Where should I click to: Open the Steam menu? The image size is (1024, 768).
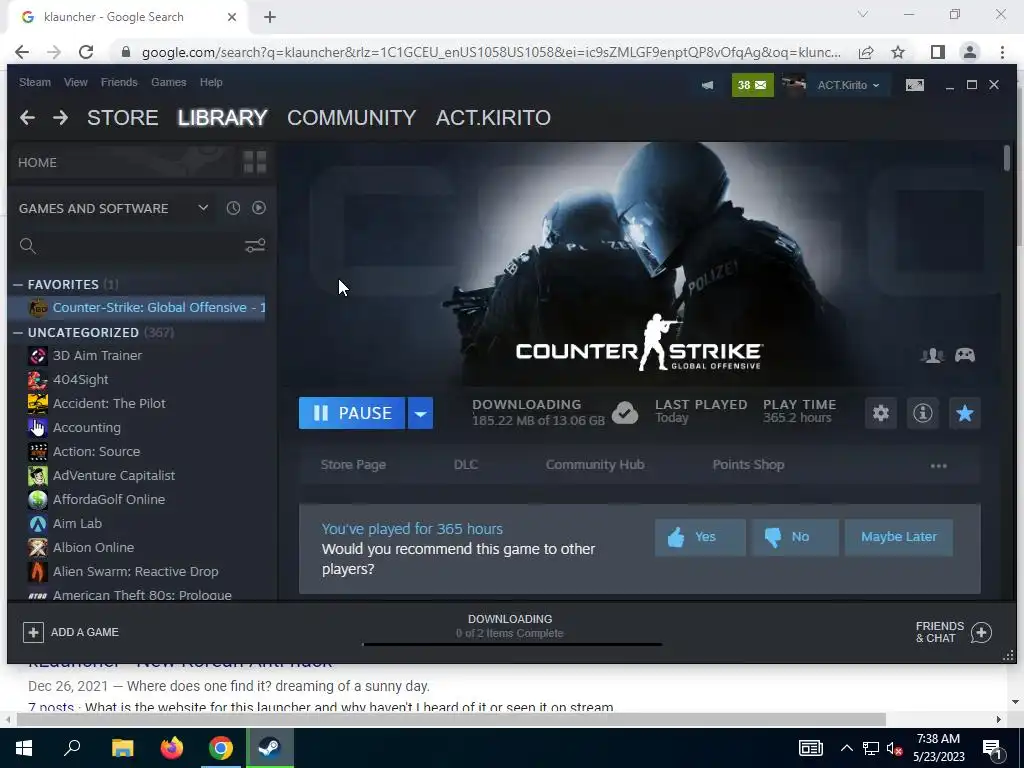tap(35, 82)
